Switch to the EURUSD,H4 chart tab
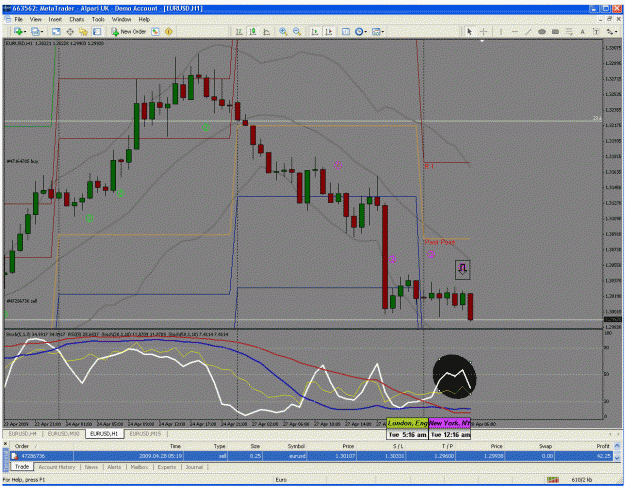This screenshot has width=625, height=486. tap(22, 433)
